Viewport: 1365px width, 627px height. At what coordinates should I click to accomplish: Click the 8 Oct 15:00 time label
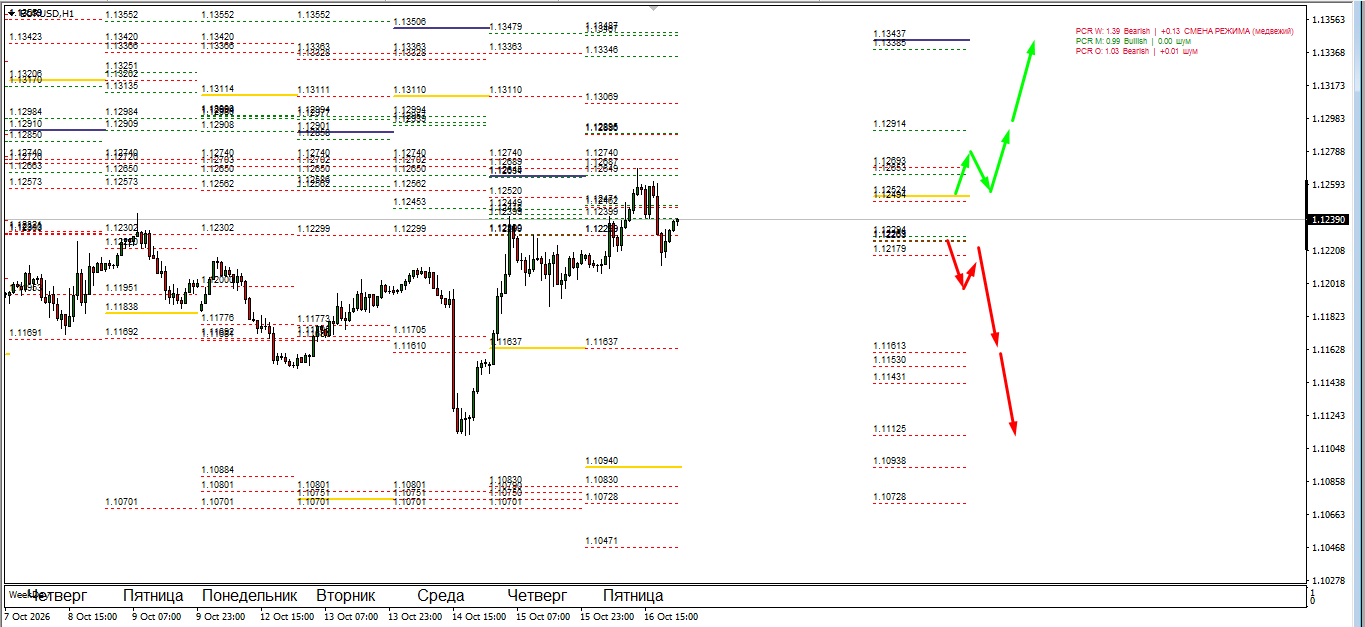point(93,617)
